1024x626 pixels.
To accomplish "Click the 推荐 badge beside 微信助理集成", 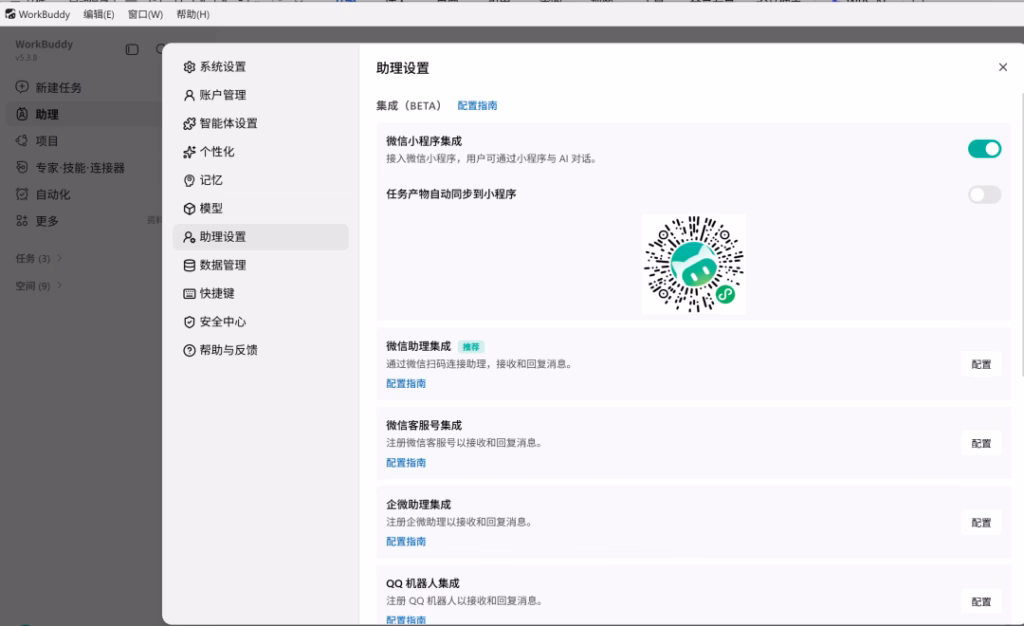I will point(471,347).
